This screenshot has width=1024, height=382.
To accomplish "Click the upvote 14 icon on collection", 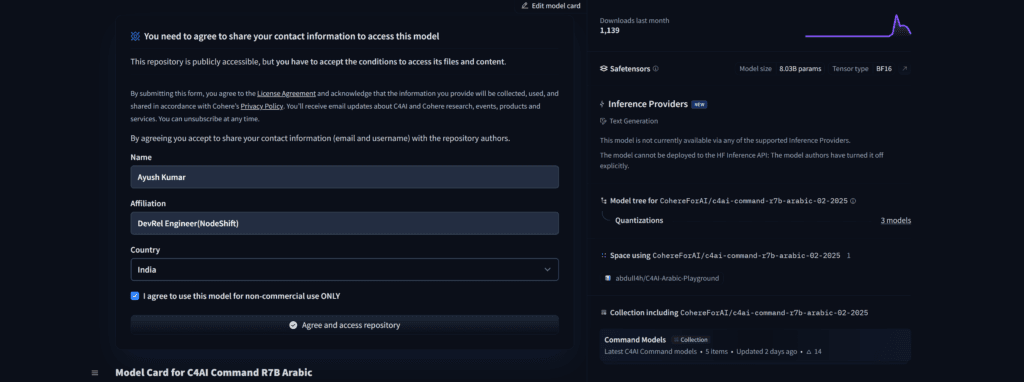I will pos(809,352).
